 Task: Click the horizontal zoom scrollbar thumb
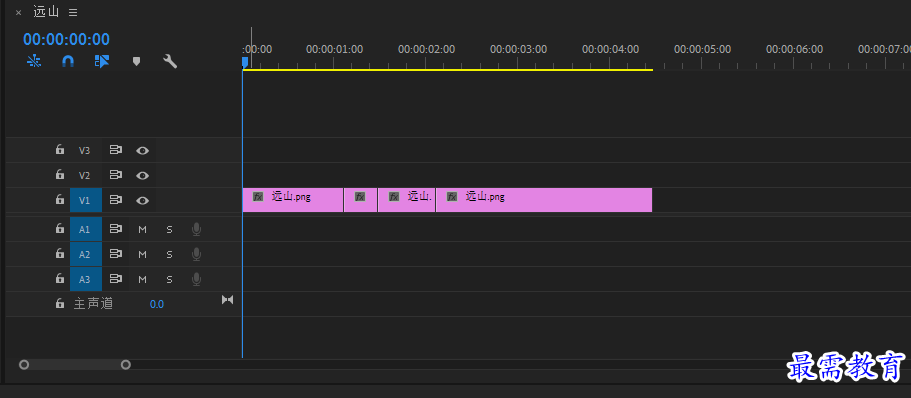tap(74, 365)
